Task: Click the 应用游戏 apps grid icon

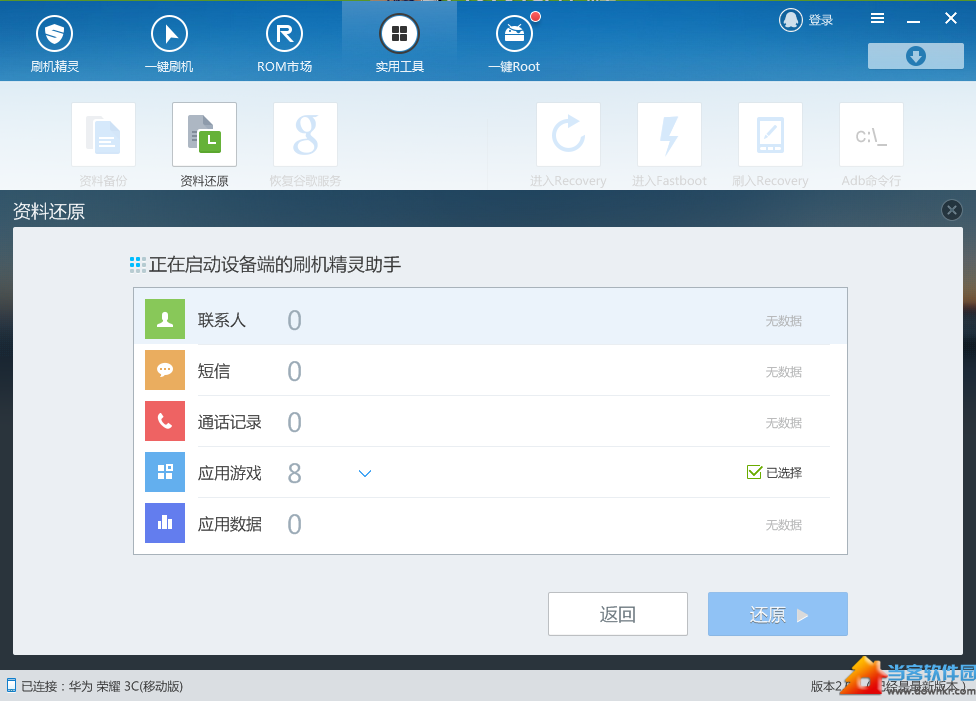Action: tap(165, 473)
